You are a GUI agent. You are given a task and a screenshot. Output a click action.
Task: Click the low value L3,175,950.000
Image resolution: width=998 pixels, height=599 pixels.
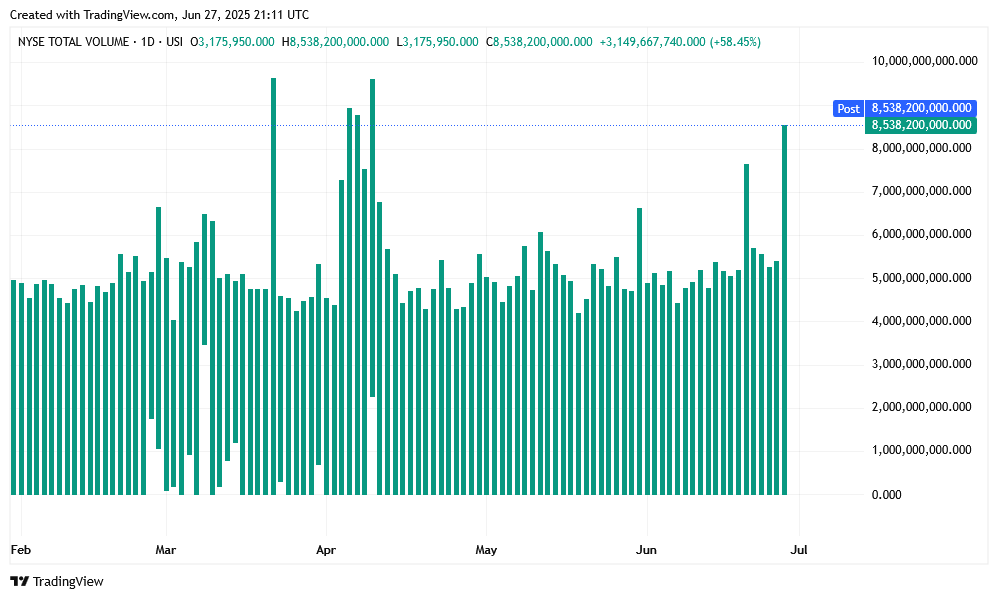pyautogui.click(x=437, y=42)
